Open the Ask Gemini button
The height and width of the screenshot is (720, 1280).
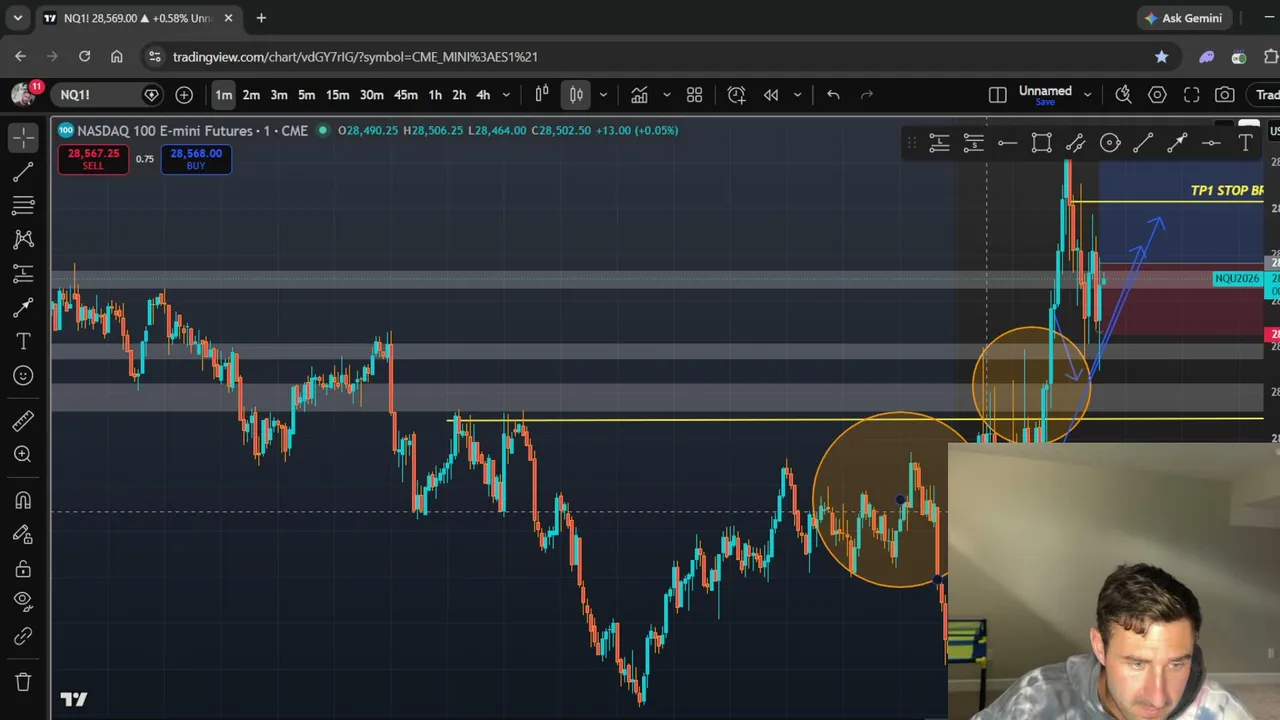1185,18
